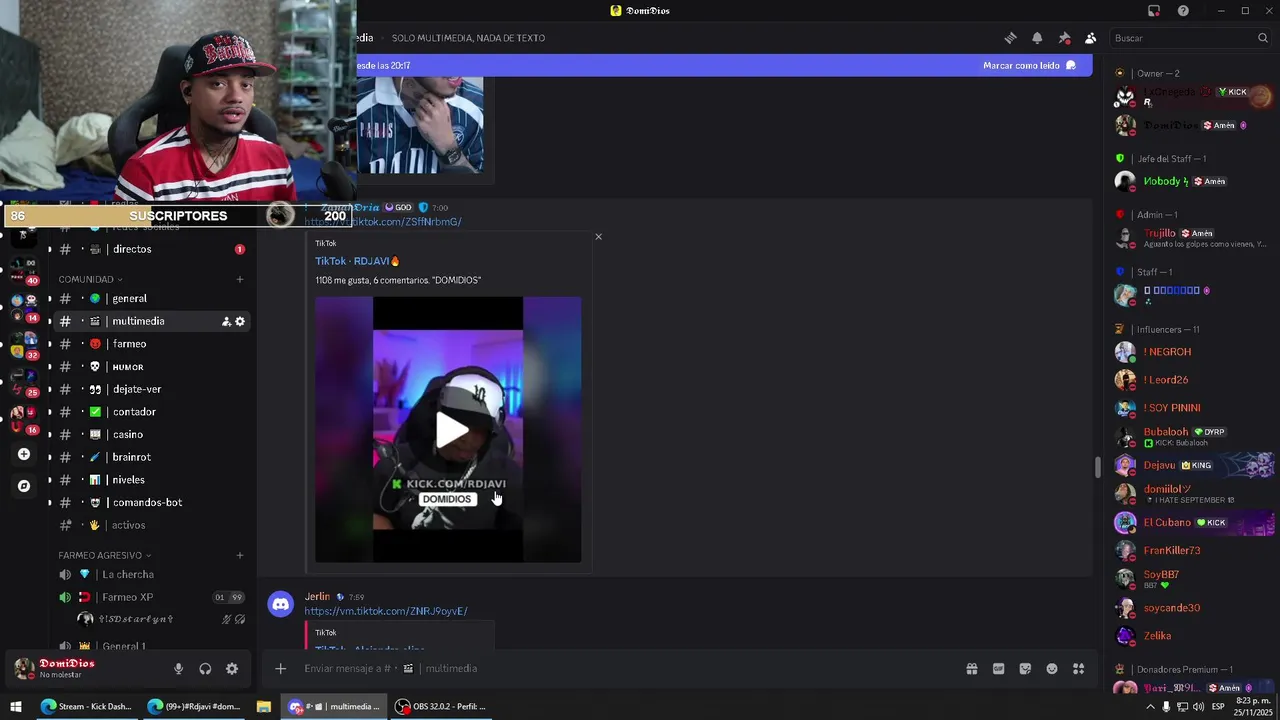
Task: Edit multimedia channel settings gear
Action: (240, 321)
